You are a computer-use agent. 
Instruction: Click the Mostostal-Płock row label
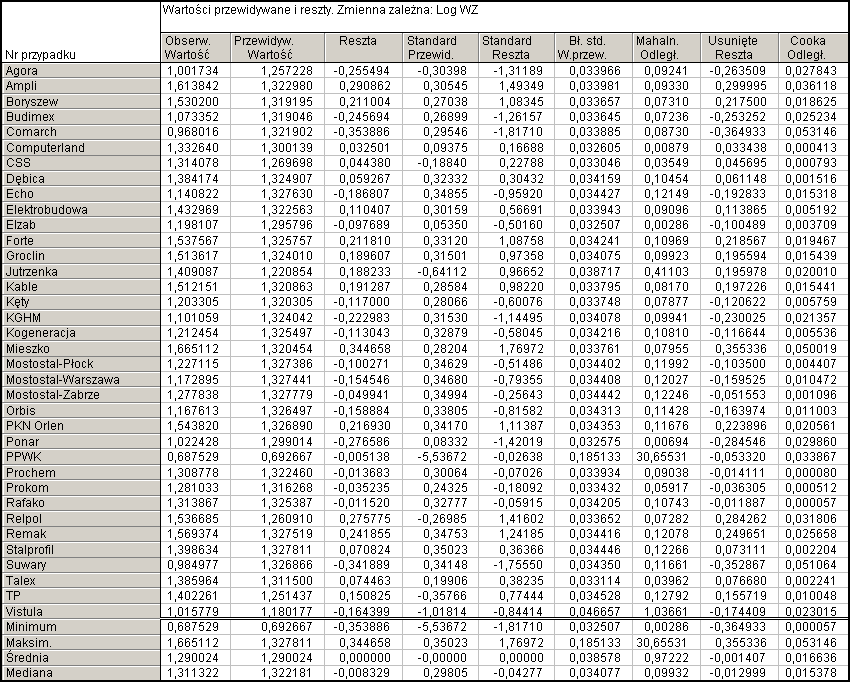point(81,364)
